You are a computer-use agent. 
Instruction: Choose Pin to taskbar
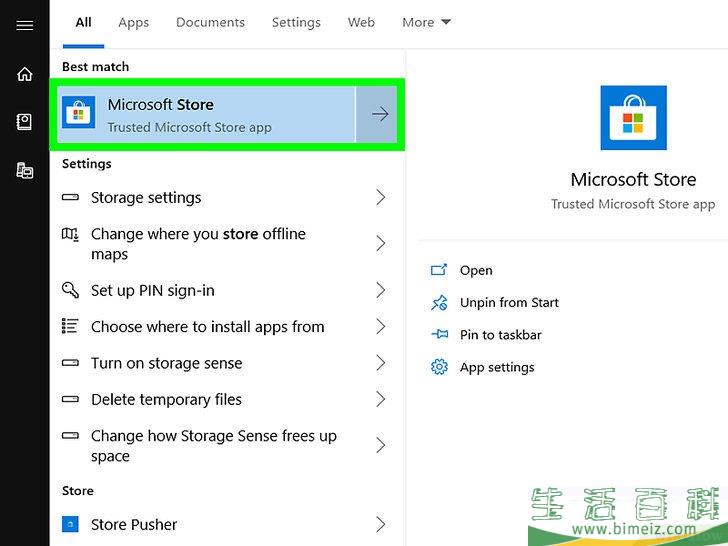click(500, 335)
